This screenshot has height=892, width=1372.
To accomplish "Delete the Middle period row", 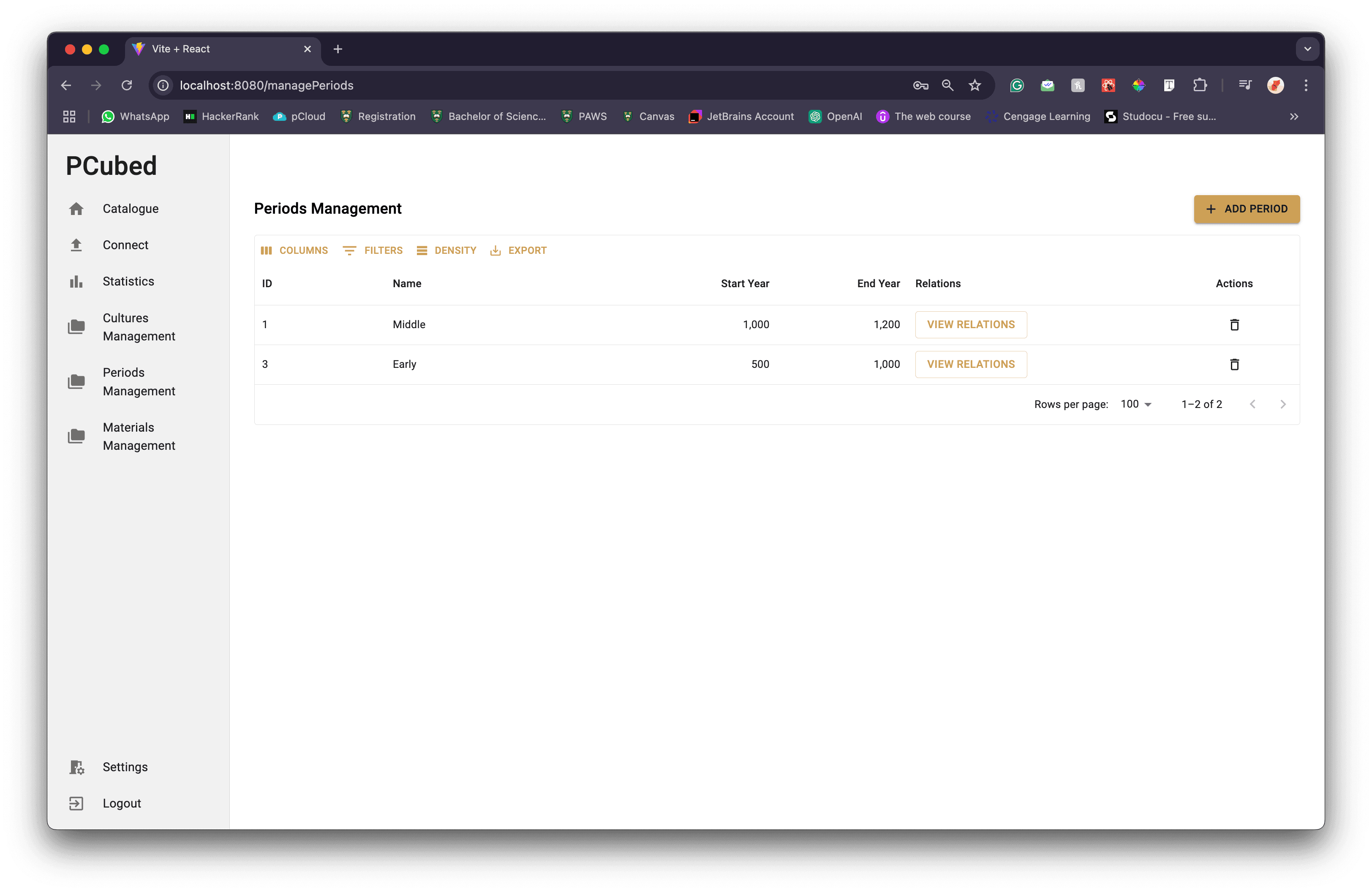I will point(1233,325).
